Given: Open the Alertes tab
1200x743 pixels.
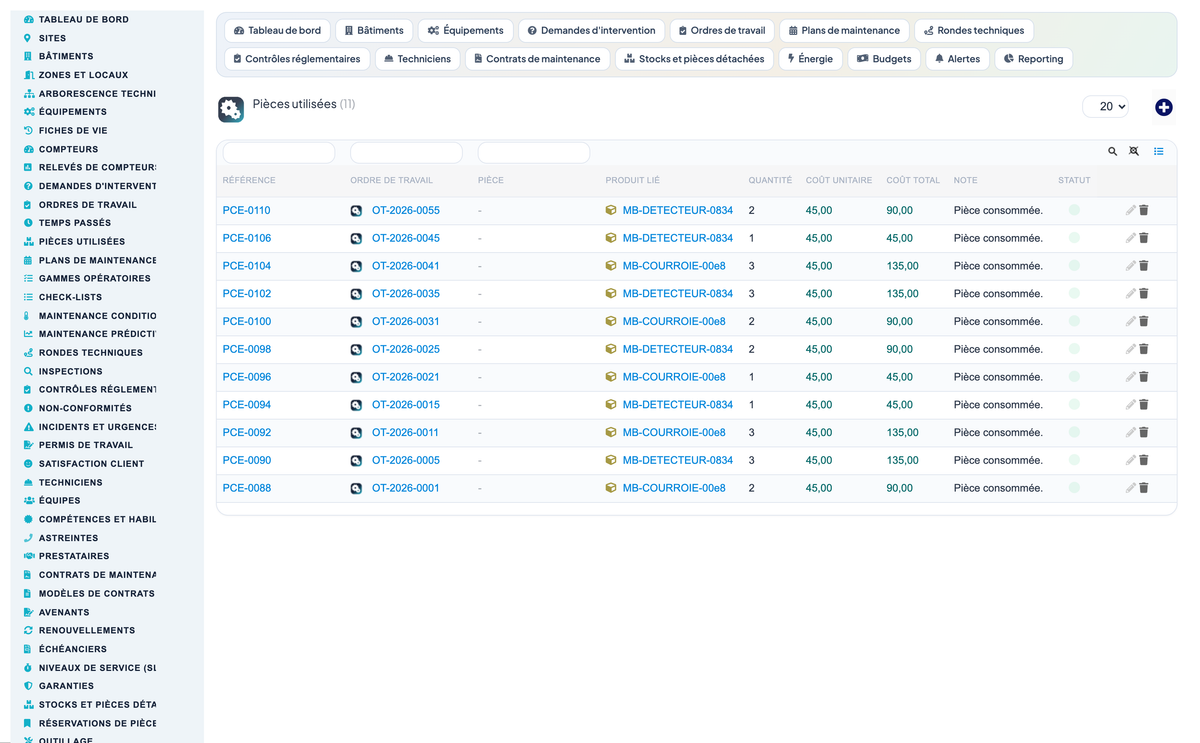Looking at the screenshot, I should (x=957, y=59).
